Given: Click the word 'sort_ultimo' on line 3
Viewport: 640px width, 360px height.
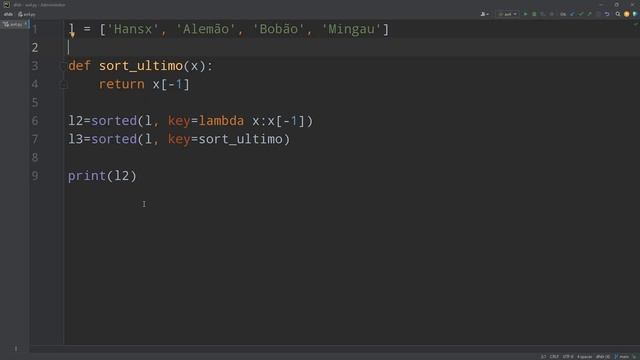Looking at the screenshot, I should [141, 66].
